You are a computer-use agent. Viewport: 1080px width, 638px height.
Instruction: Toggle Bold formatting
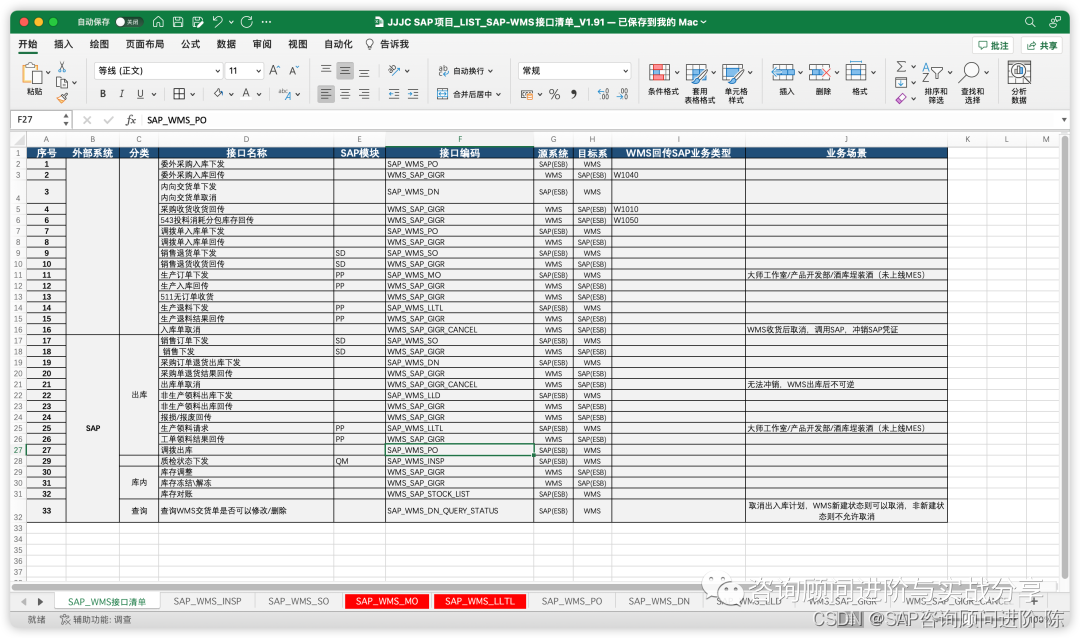(103, 94)
